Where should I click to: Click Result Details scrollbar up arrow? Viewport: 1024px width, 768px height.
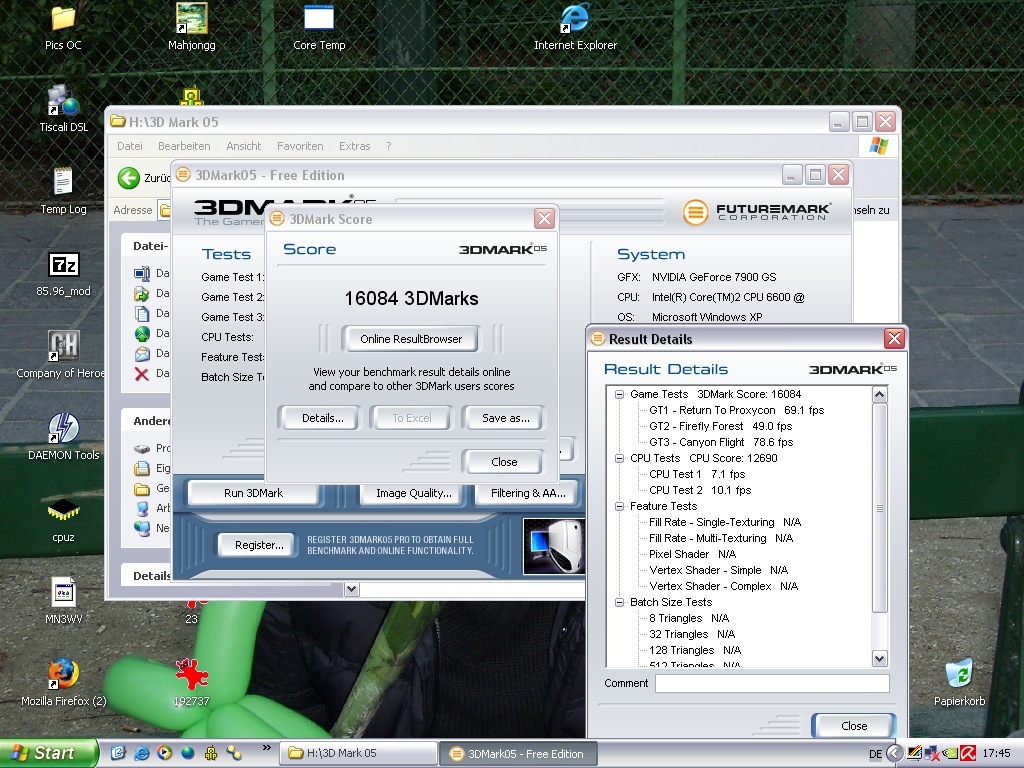(x=880, y=394)
